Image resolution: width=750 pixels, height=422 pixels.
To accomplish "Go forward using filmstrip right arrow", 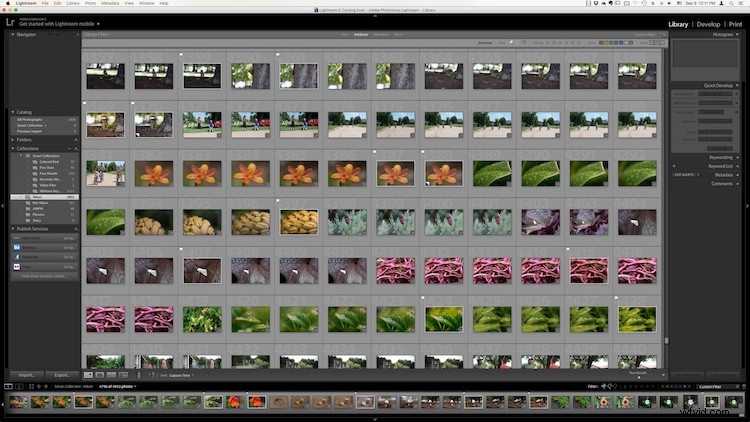I will 46,386.
